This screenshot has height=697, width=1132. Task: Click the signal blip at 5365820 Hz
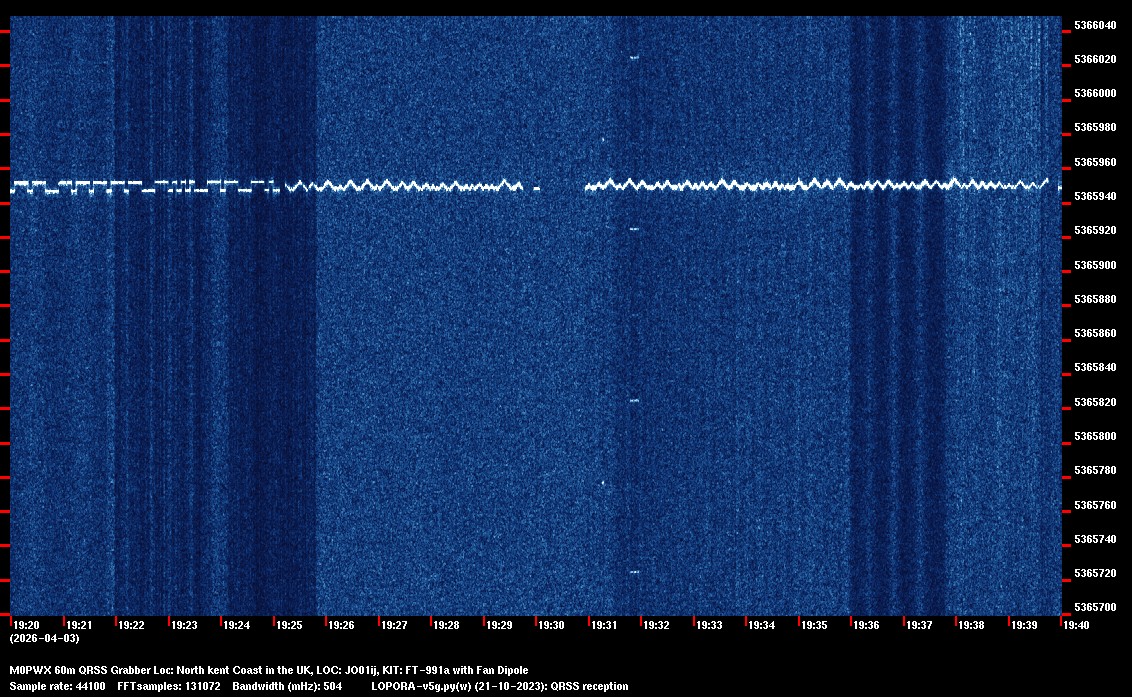634,401
